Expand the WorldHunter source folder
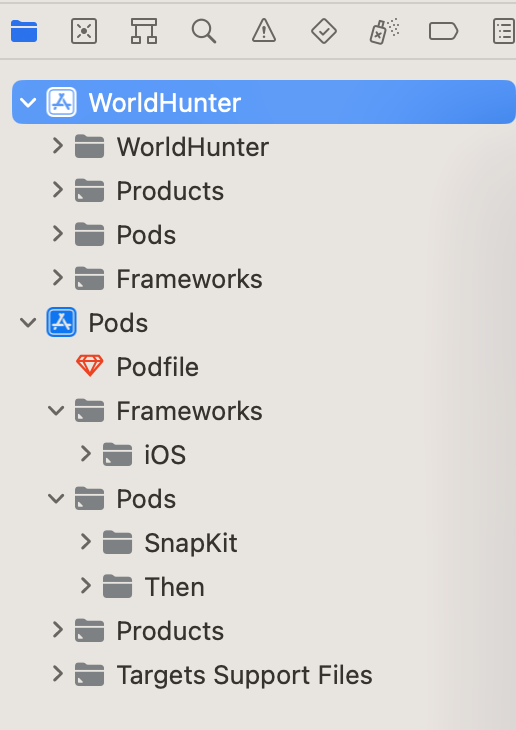The width and height of the screenshot is (516, 730). [57, 146]
